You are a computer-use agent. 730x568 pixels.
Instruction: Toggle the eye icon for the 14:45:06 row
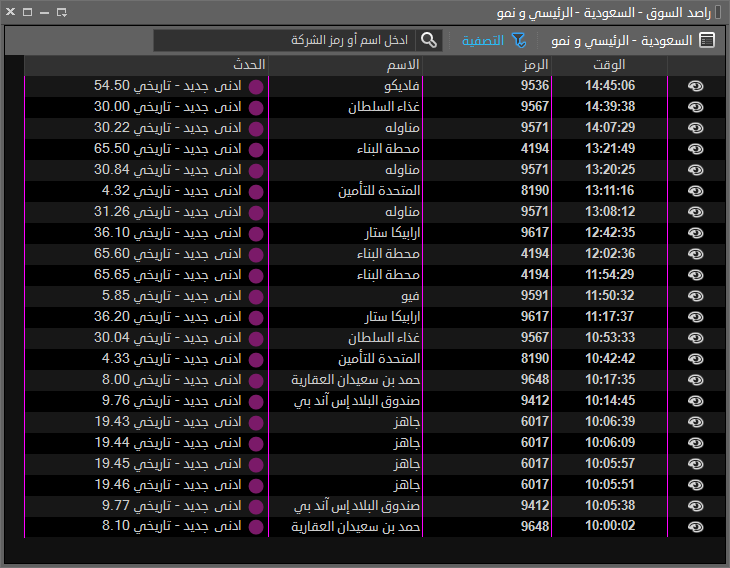tap(696, 86)
